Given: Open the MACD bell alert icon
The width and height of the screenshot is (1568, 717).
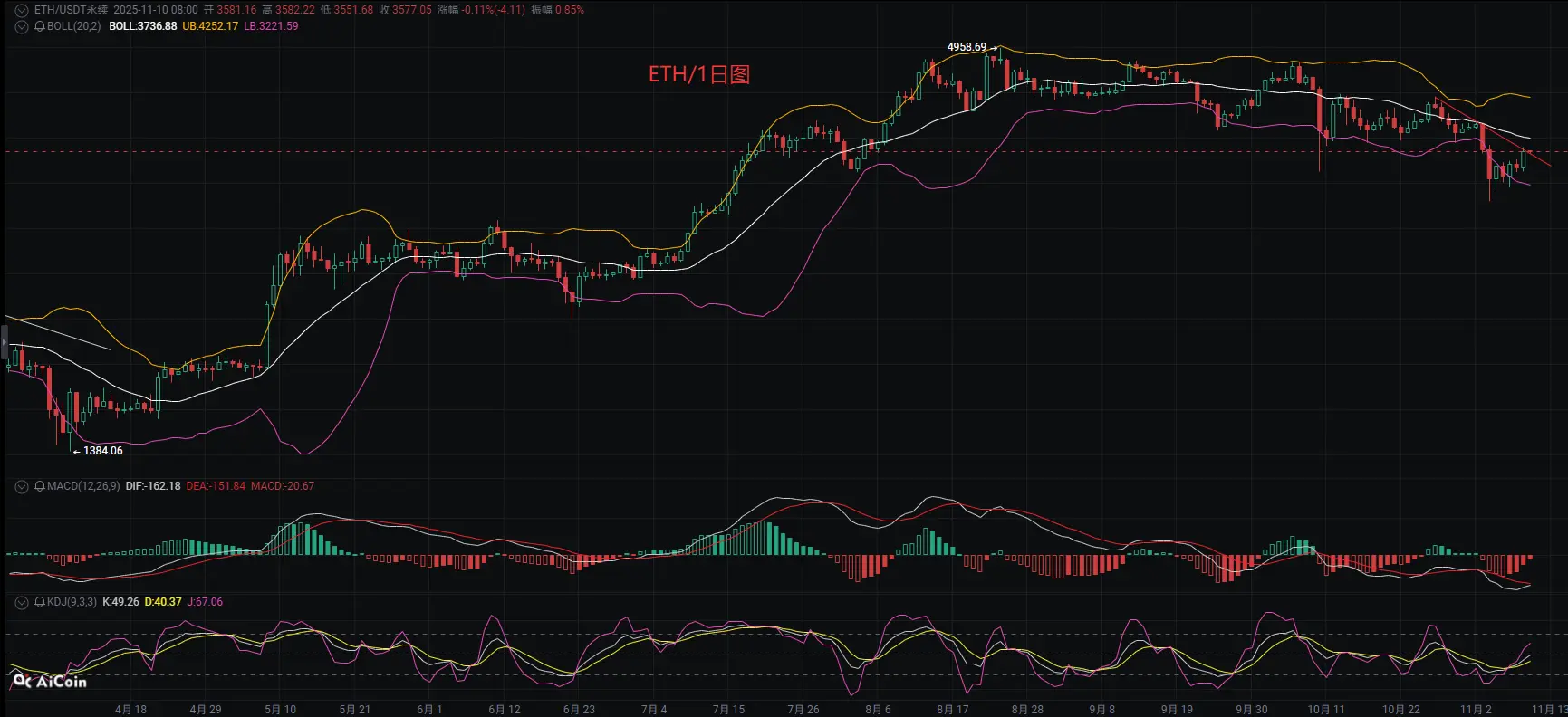Looking at the screenshot, I should tap(40, 486).
